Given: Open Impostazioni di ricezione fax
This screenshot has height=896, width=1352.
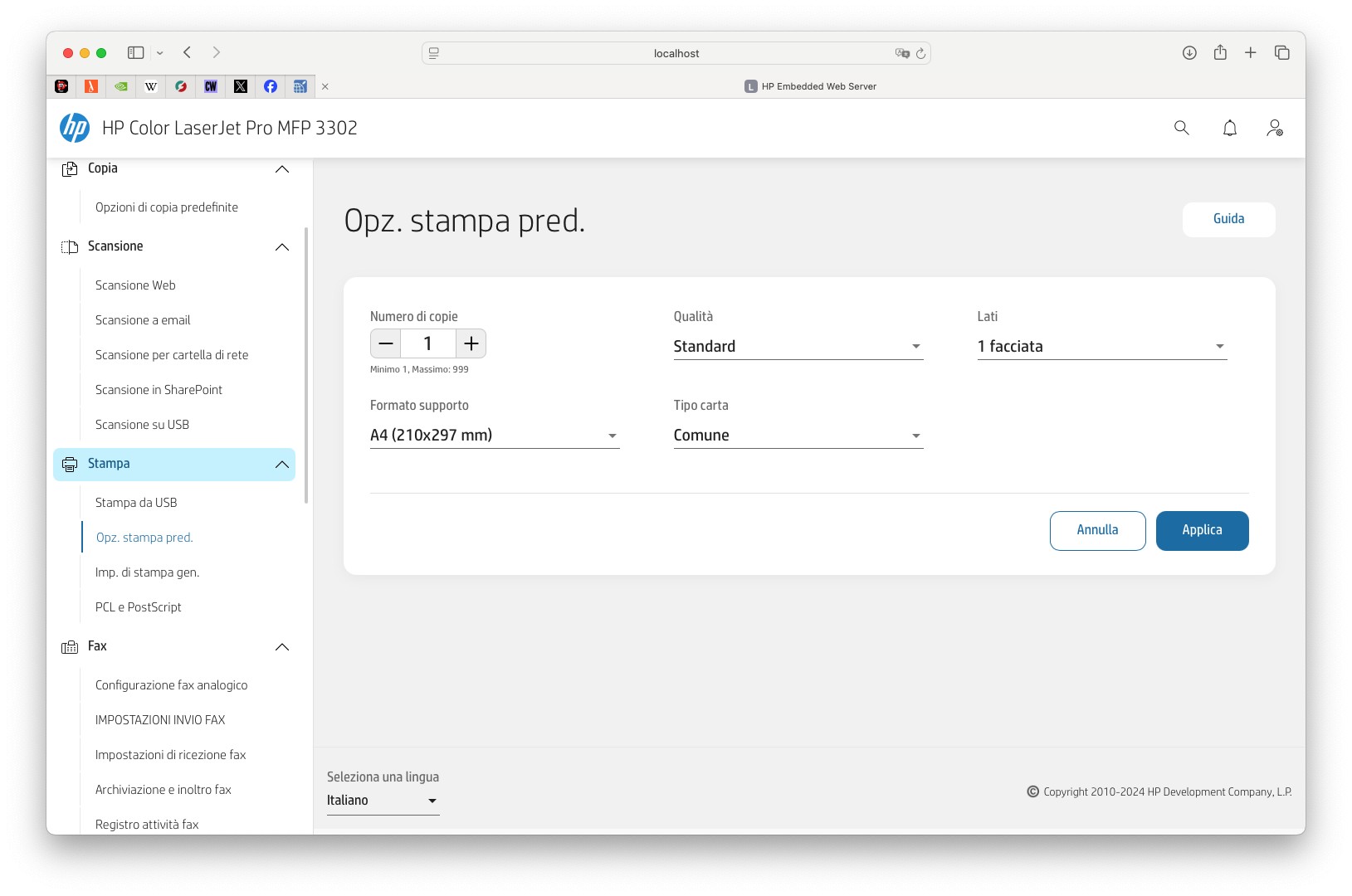Looking at the screenshot, I should (x=170, y=755).
